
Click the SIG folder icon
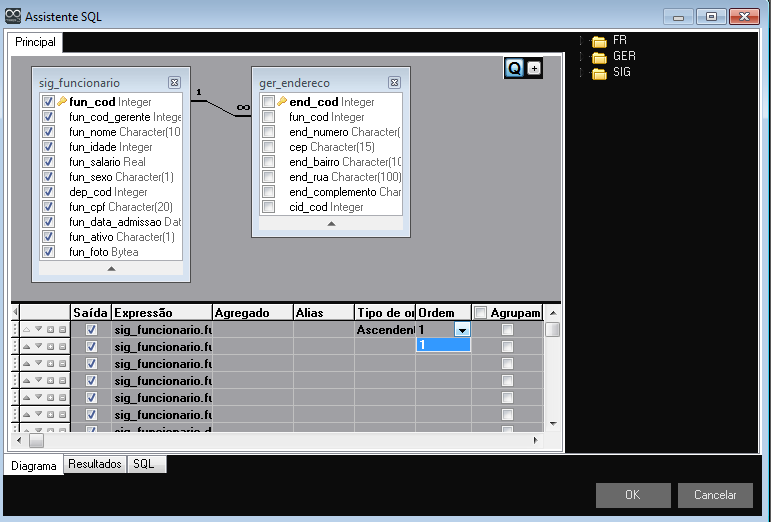pos(599,73)
